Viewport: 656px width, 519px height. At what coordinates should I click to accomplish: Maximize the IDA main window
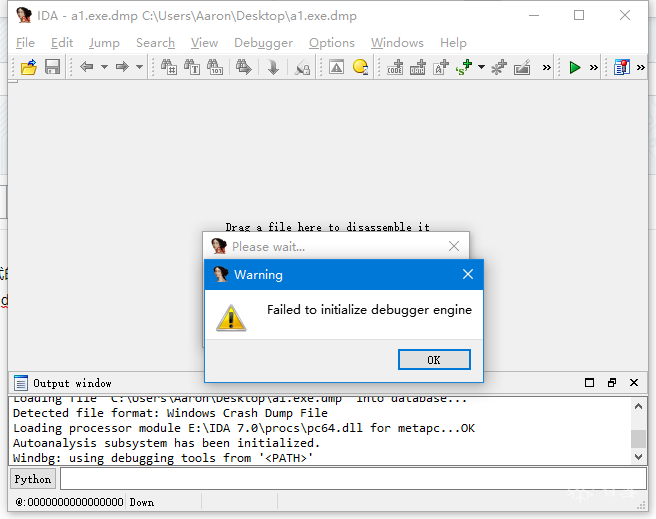(579, 15)
